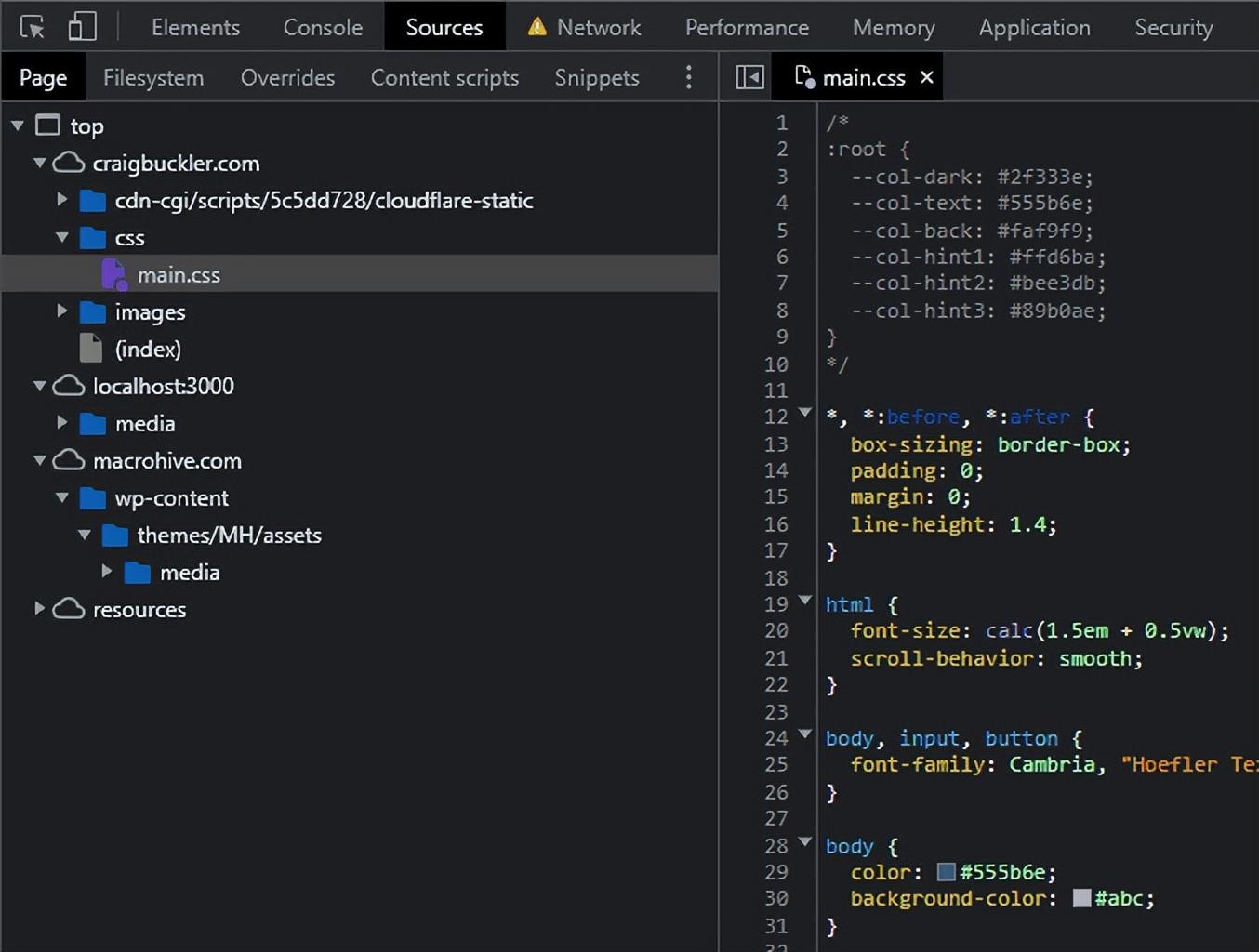Click the cloud icon beside macrohive.com
The height and width of the screenshot is (952, 1259).
click(68, 460)
